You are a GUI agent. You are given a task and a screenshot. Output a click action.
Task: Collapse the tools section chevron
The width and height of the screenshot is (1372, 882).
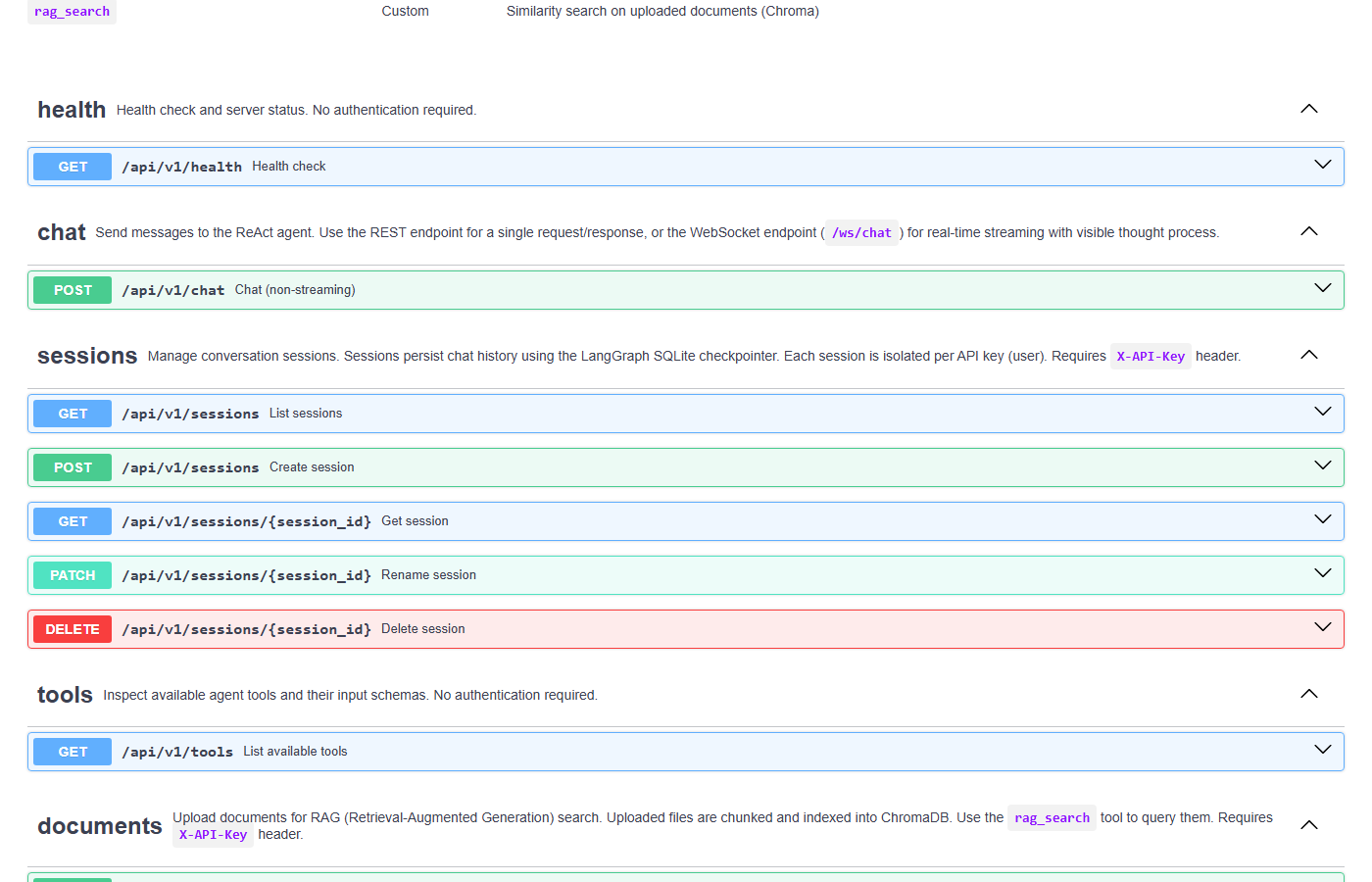(x=1309, y=694)
